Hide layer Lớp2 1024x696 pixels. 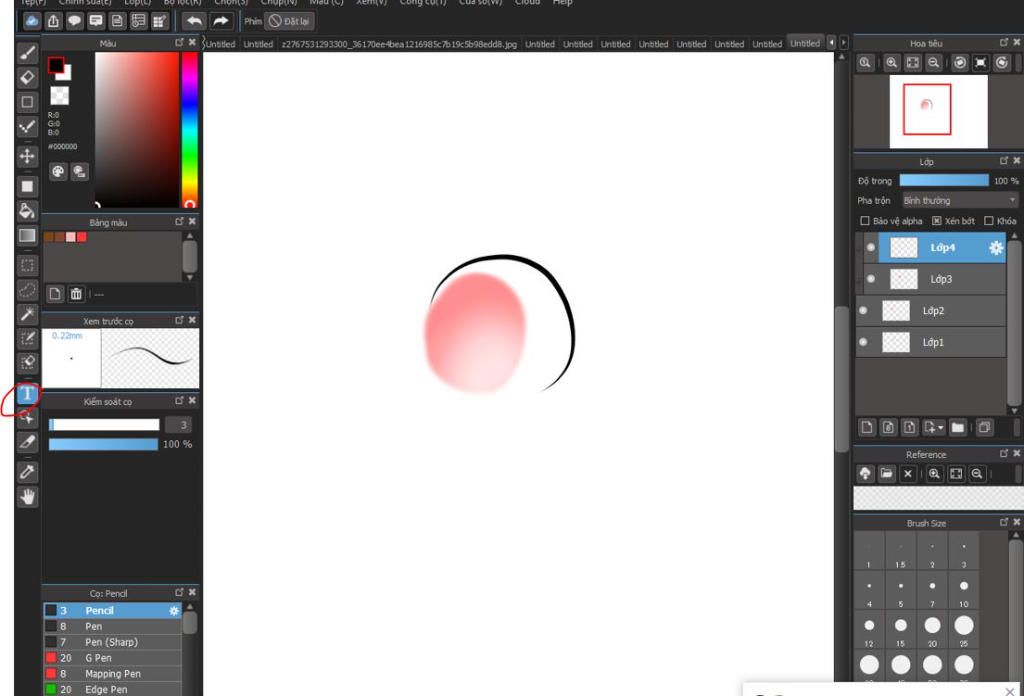point(863,310)
